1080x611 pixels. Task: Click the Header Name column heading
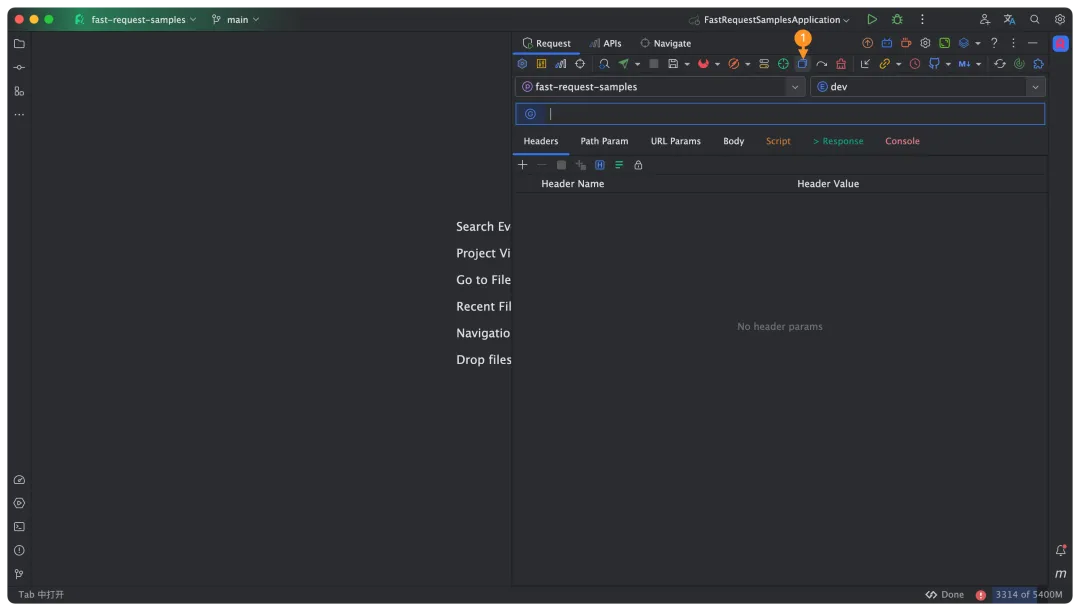coord(572,184)
